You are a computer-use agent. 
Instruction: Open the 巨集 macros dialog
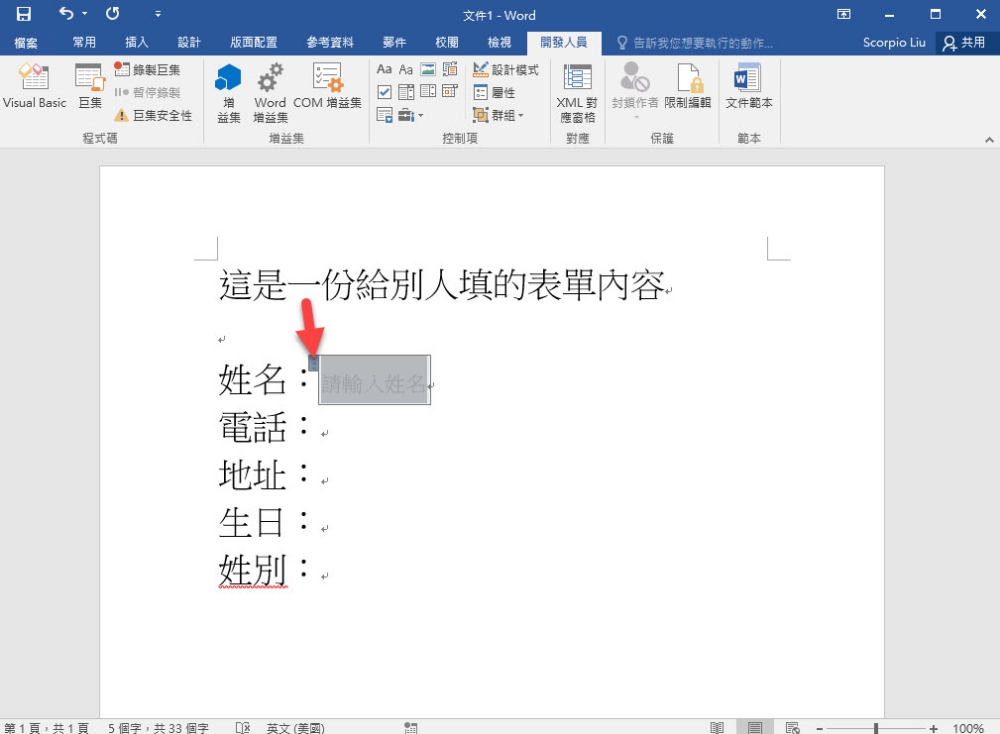[x=89, y=86]
